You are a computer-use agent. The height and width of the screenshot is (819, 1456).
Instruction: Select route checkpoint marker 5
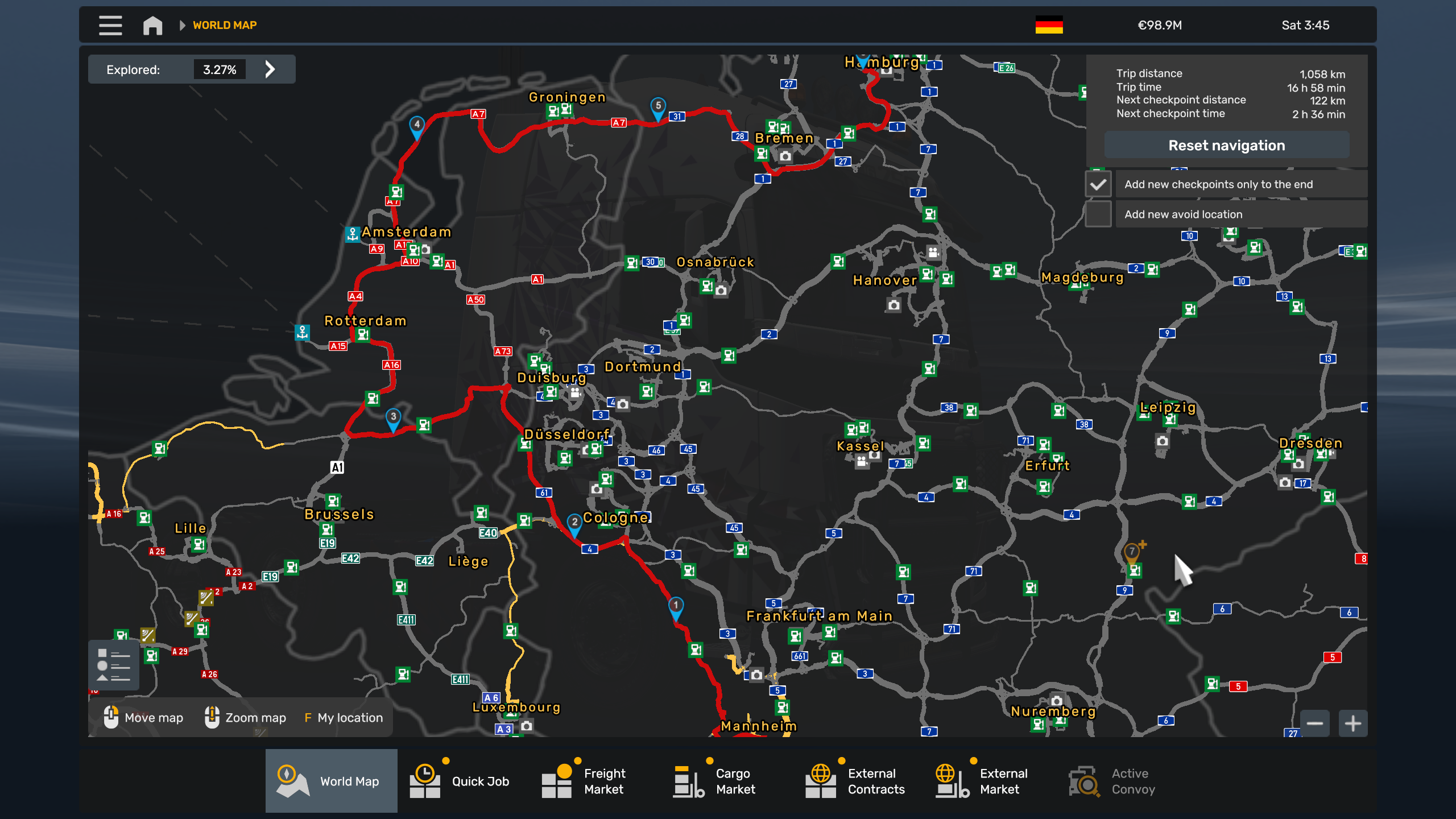tap(658, 107)
